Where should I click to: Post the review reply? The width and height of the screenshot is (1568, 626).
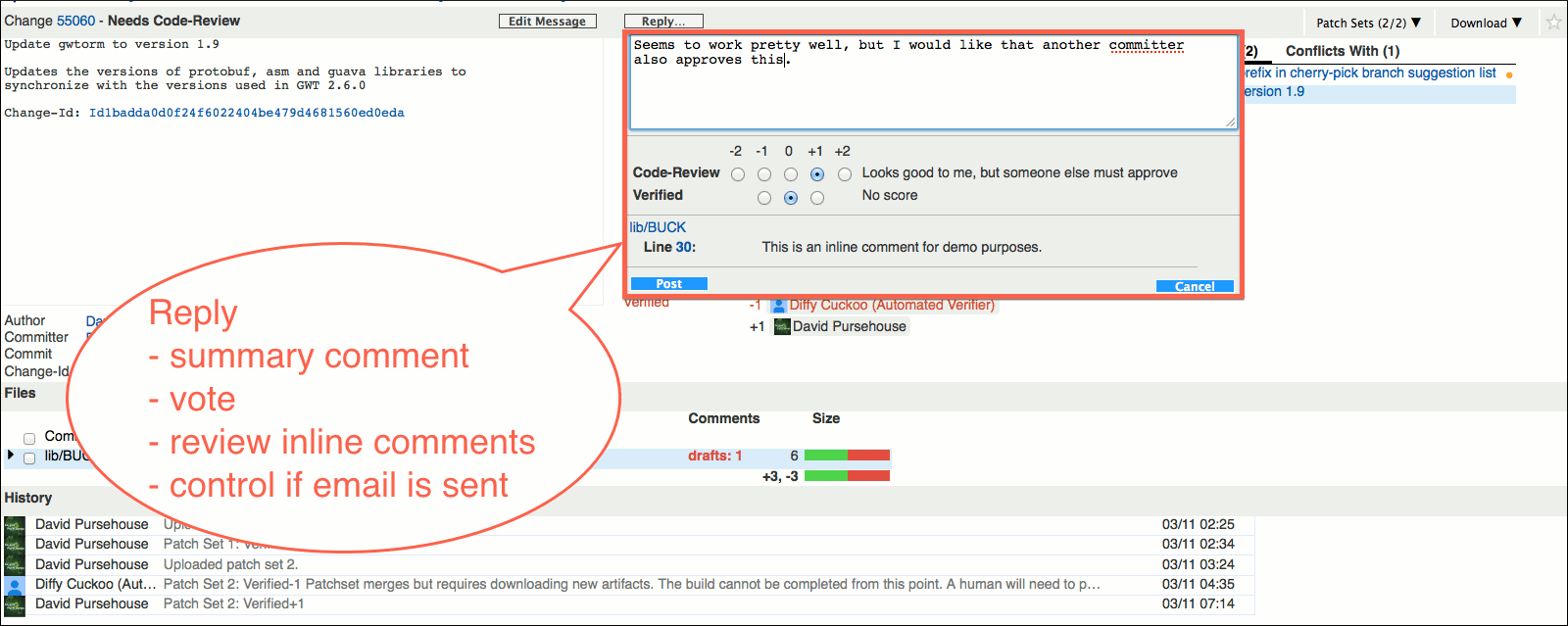668,284
